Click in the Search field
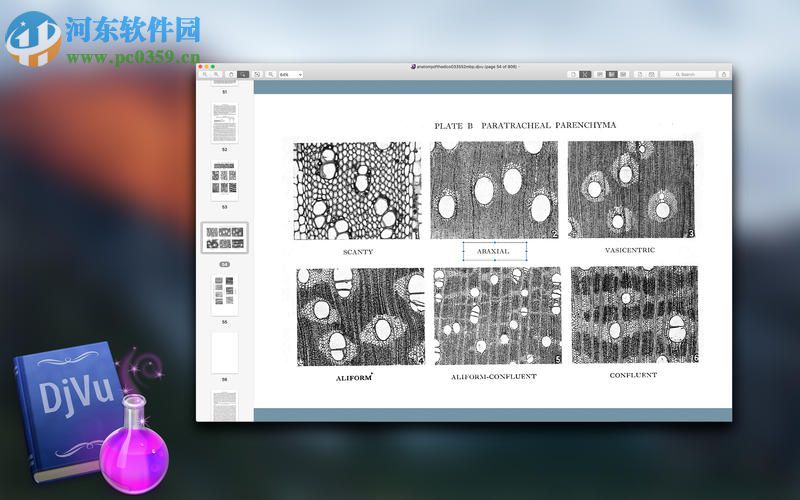The image size is (800, 500). coord(688,74)
